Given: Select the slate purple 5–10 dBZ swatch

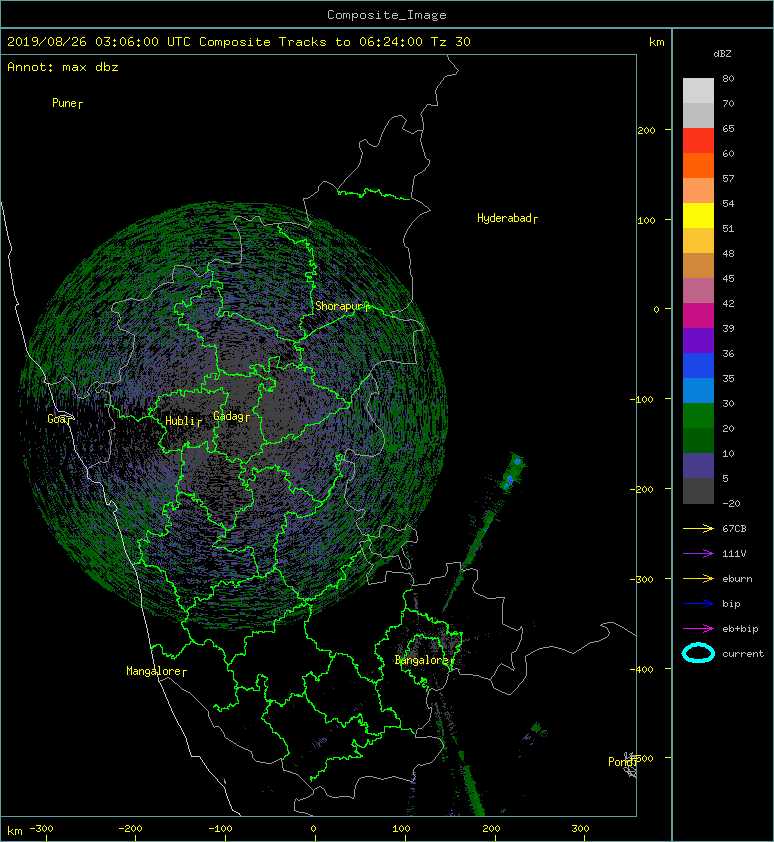Looking at the screenshot, I should click(698, 466).
